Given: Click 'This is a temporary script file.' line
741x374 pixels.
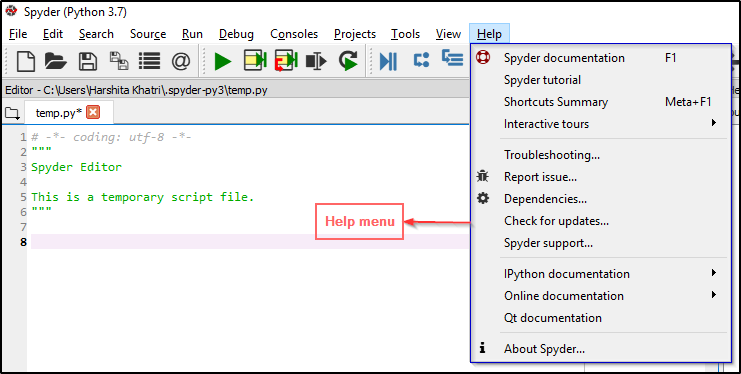Looking at the screenshot, I should (x=143, y=197).
